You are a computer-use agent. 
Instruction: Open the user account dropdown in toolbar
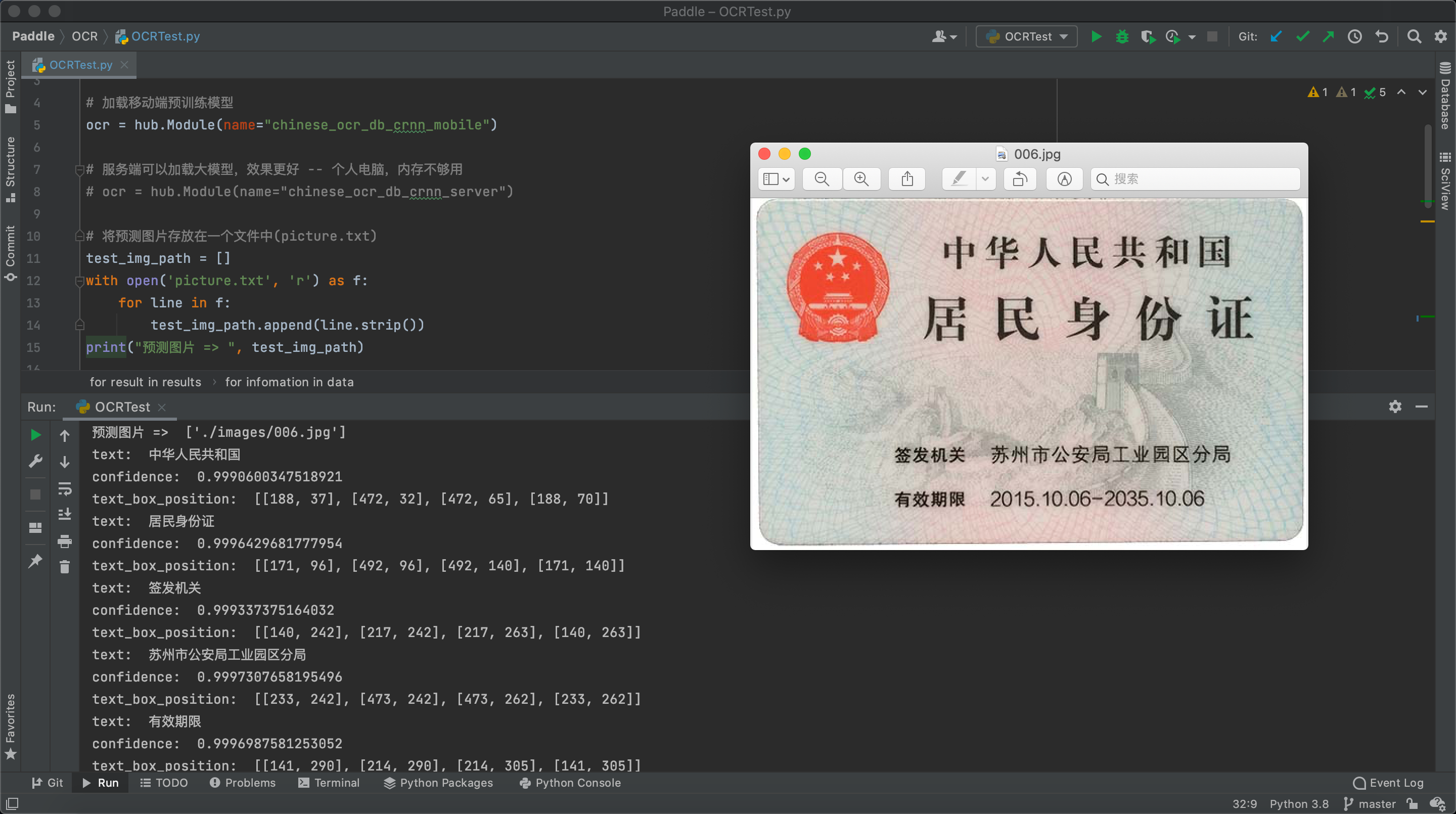pos(944,37)
